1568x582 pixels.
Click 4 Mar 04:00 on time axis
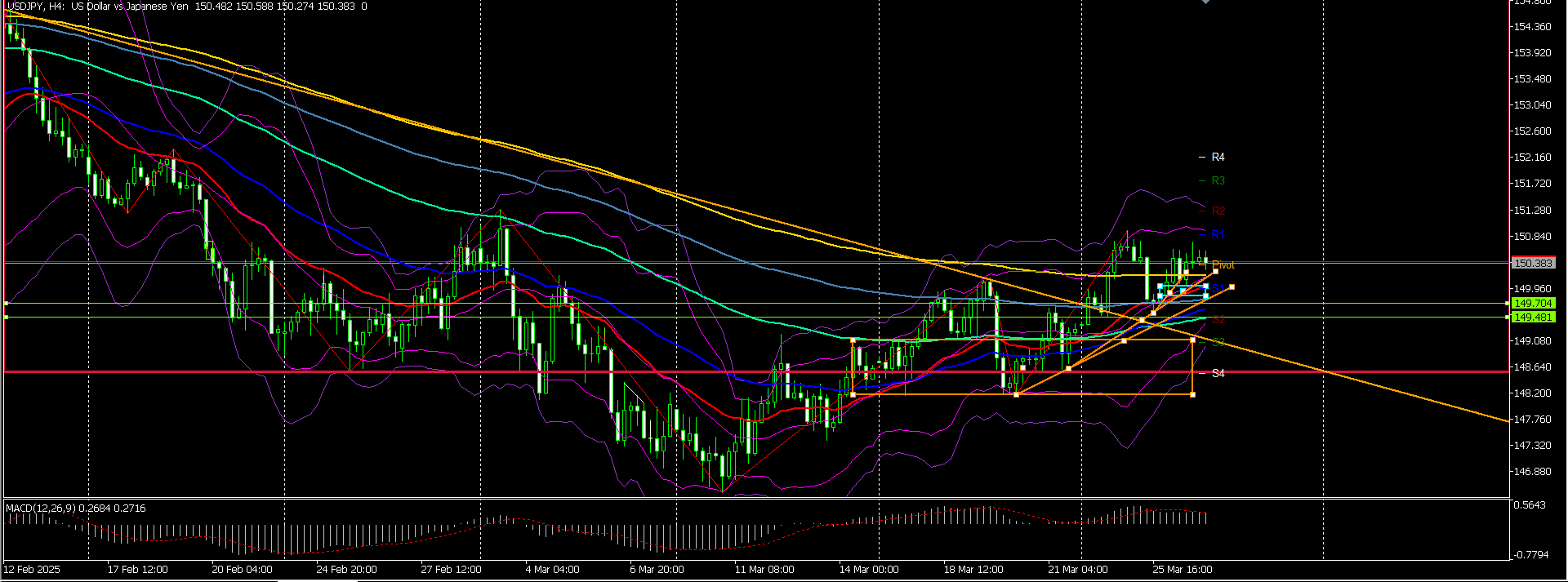click(x=552, y=569)
